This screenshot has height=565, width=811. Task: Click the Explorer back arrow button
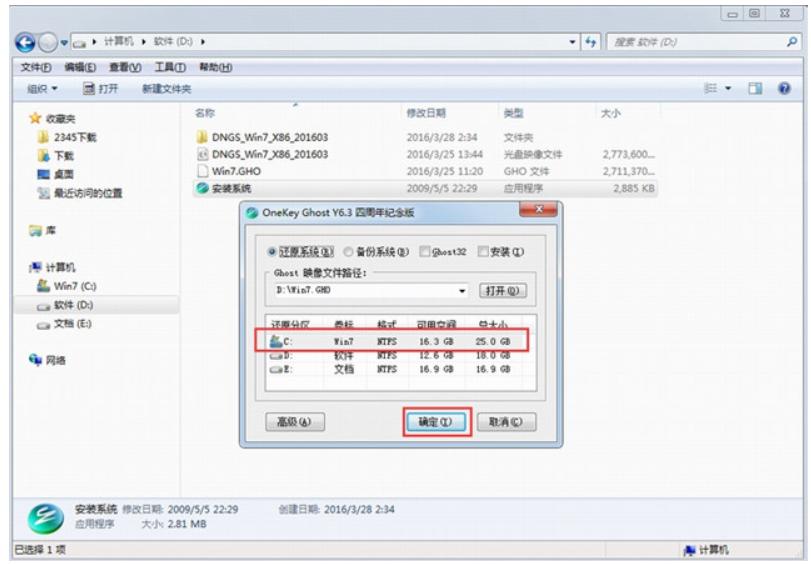point(25,42)
